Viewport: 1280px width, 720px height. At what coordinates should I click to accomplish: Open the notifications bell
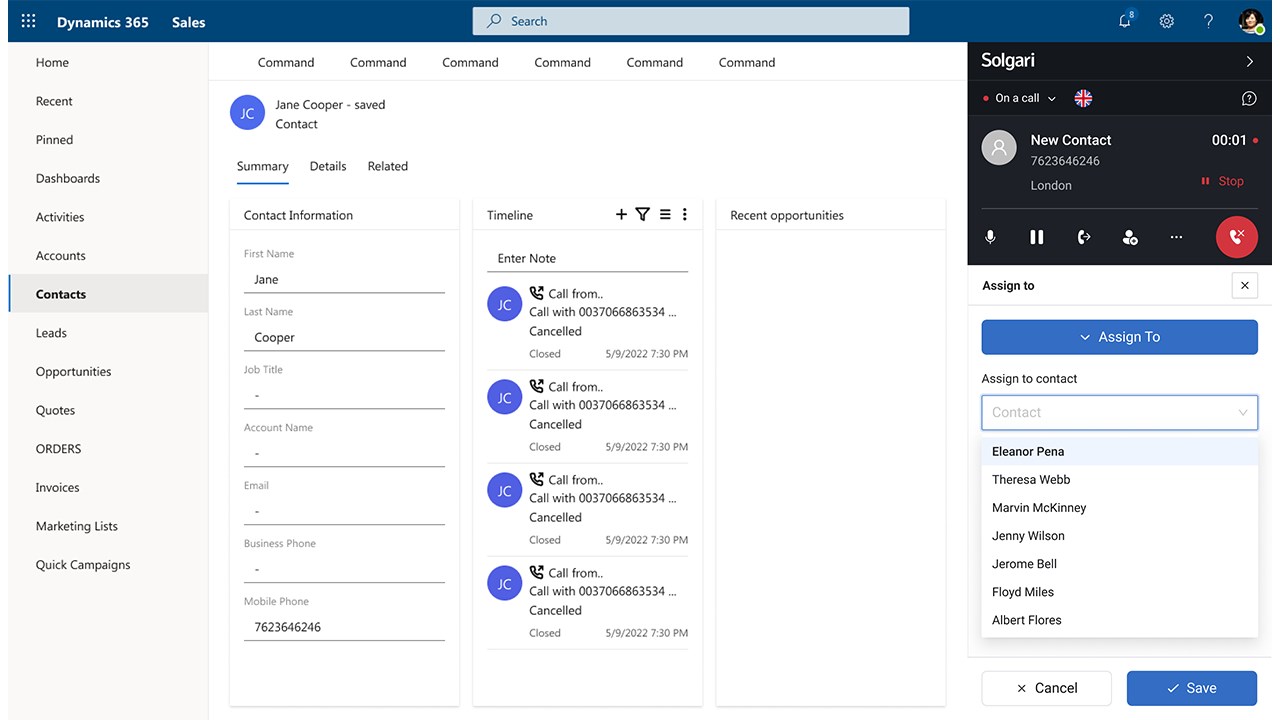(x=1125, y=21)
